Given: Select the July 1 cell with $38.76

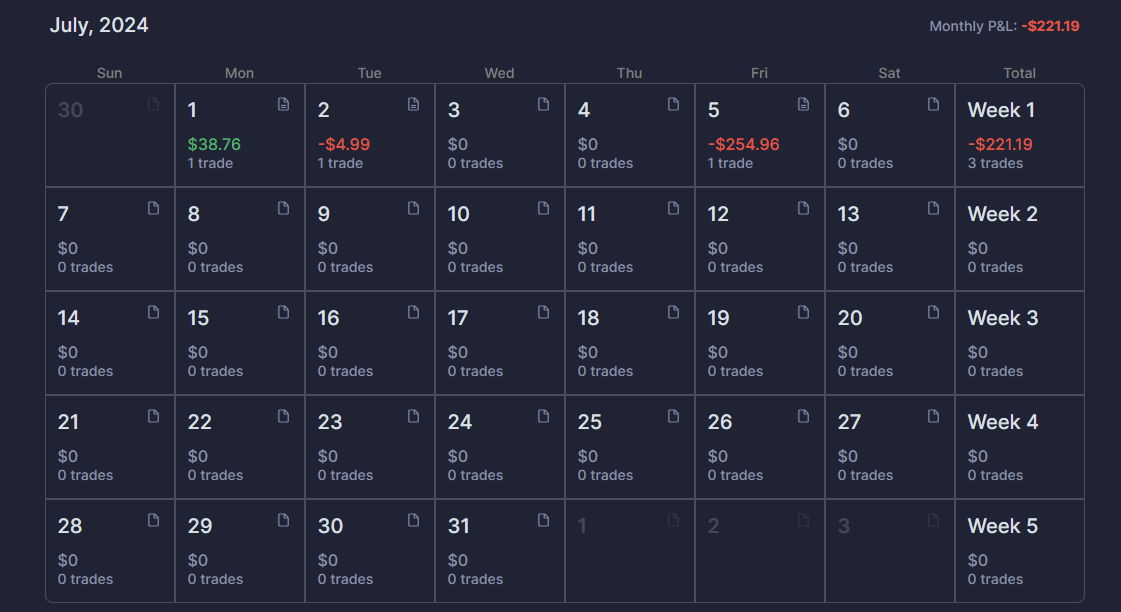Looking at the screenshot, I should [240, 135].
